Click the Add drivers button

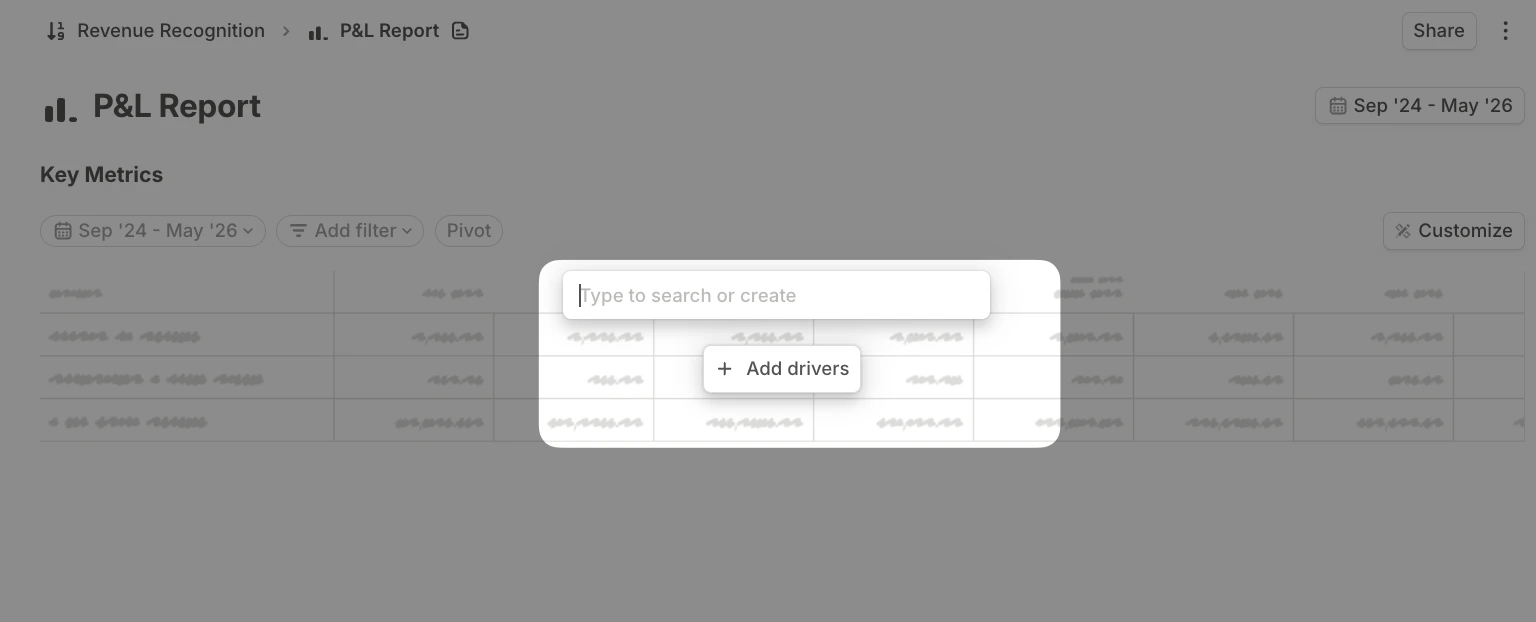(782, 368)
